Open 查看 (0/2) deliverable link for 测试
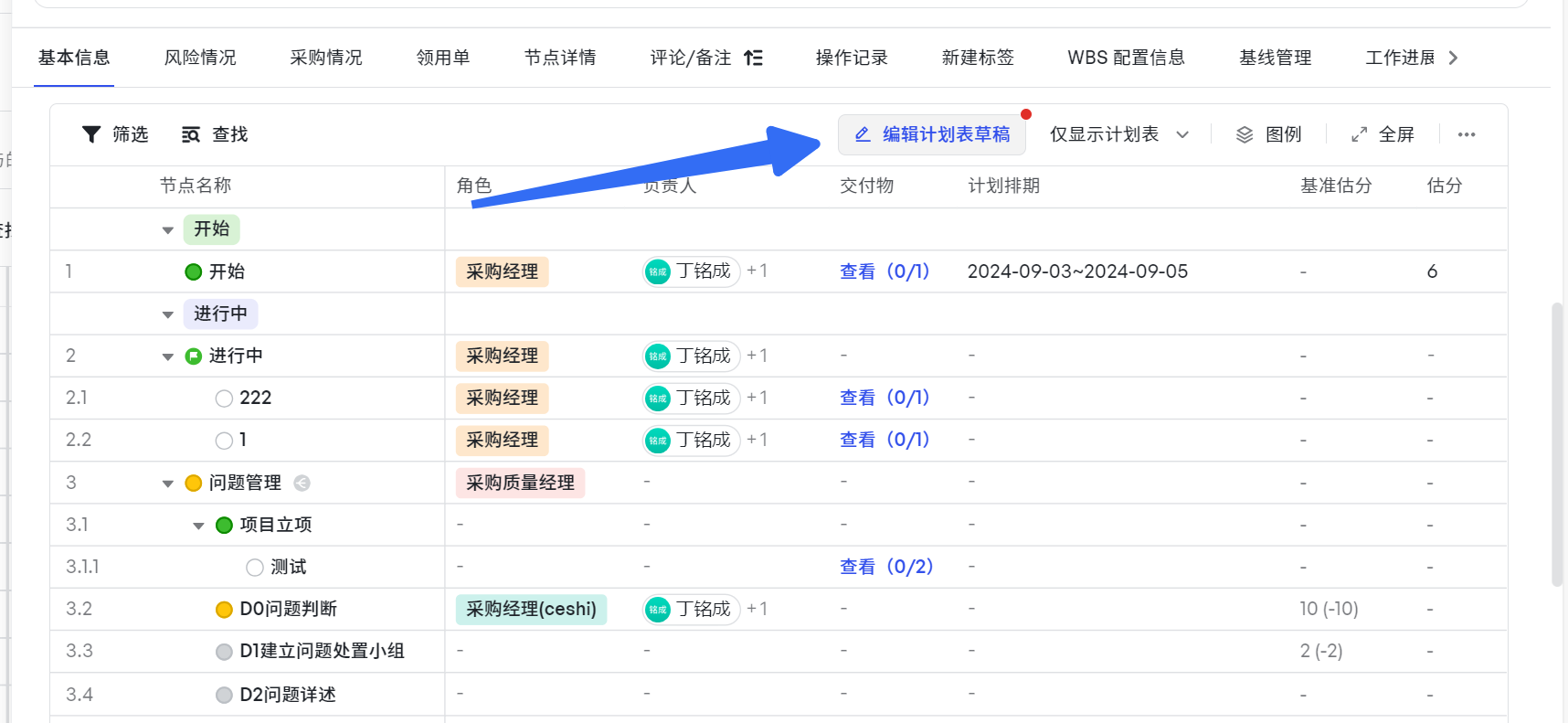 tap(886, 568)
